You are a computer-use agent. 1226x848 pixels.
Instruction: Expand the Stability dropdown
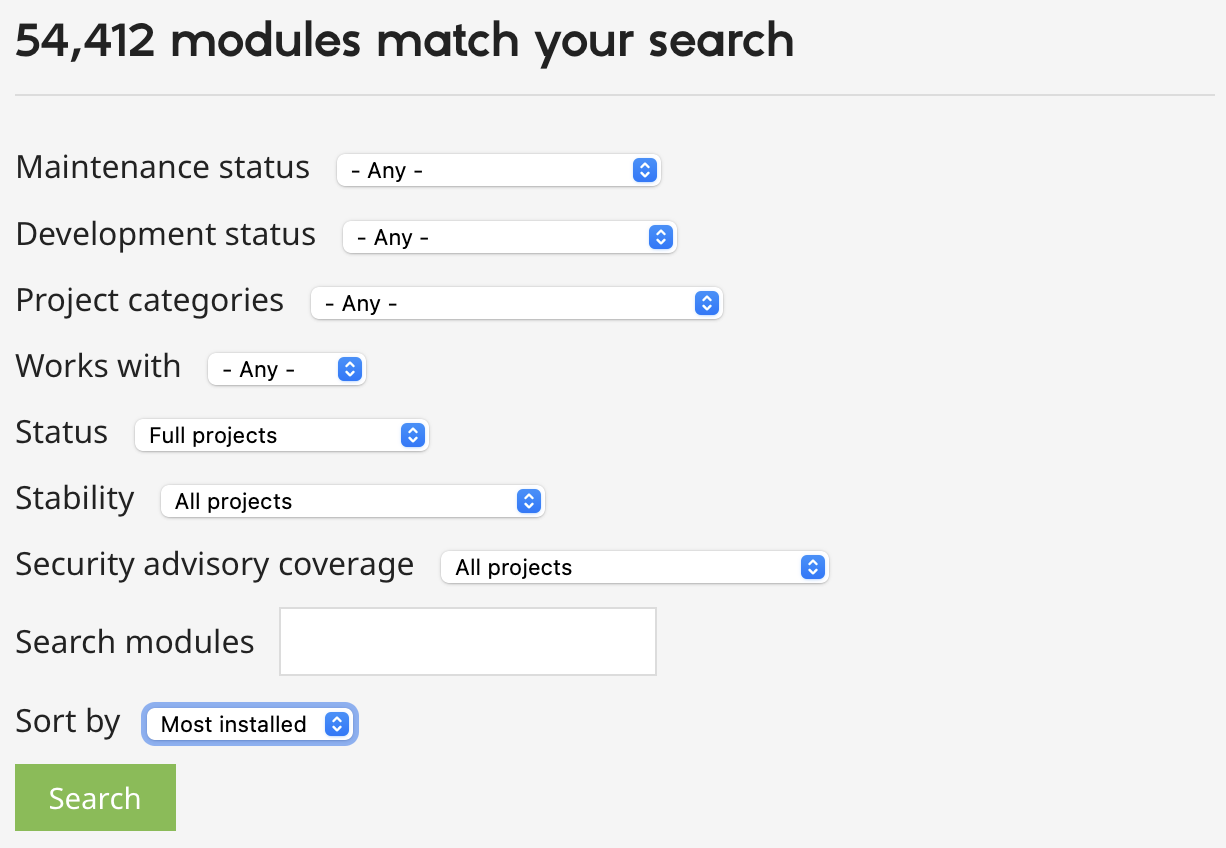point(352,501)
